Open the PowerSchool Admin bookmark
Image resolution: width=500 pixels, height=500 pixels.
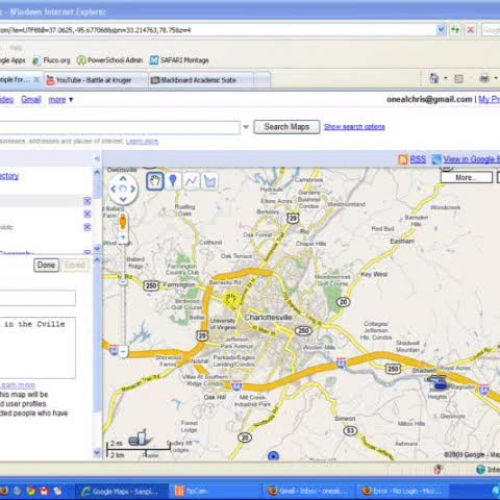(110, 60)
